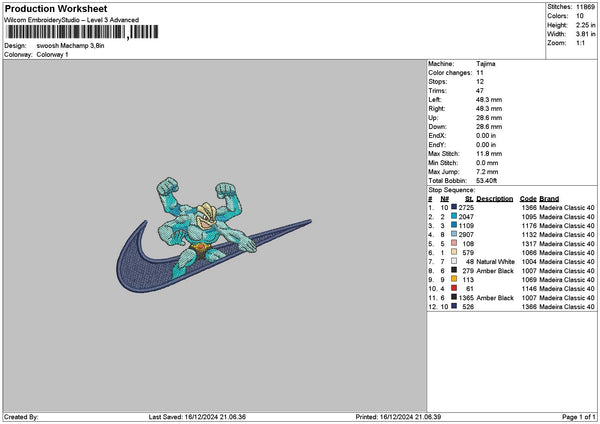Click the 'Right:' label

437,109
